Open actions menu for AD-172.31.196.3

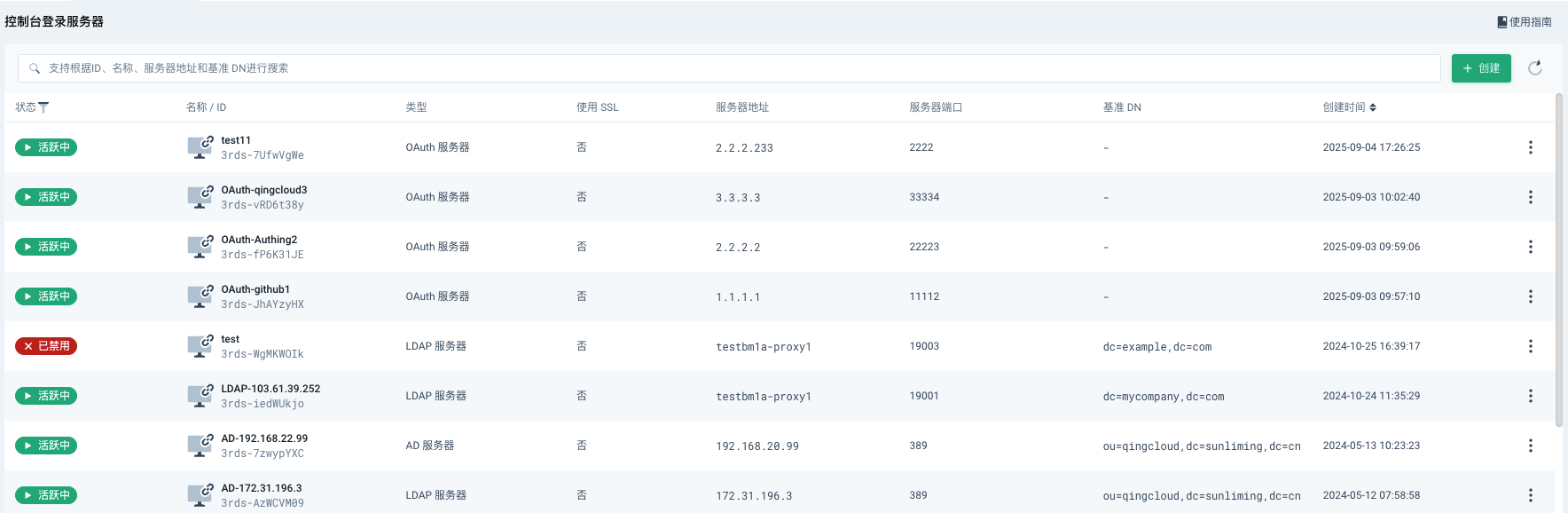pyautogui.click(x=1530, y=495)
